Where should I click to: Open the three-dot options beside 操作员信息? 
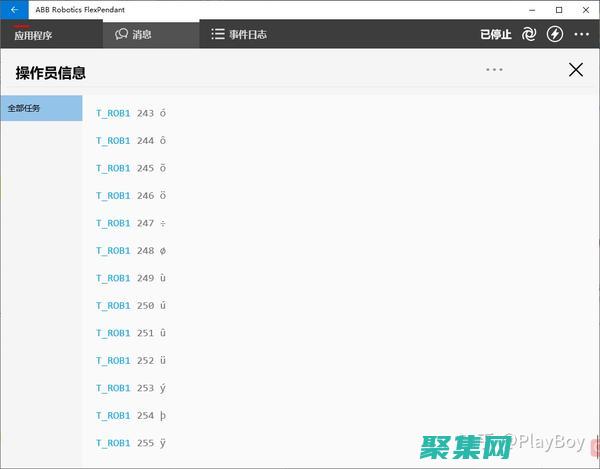pos(494,69)
